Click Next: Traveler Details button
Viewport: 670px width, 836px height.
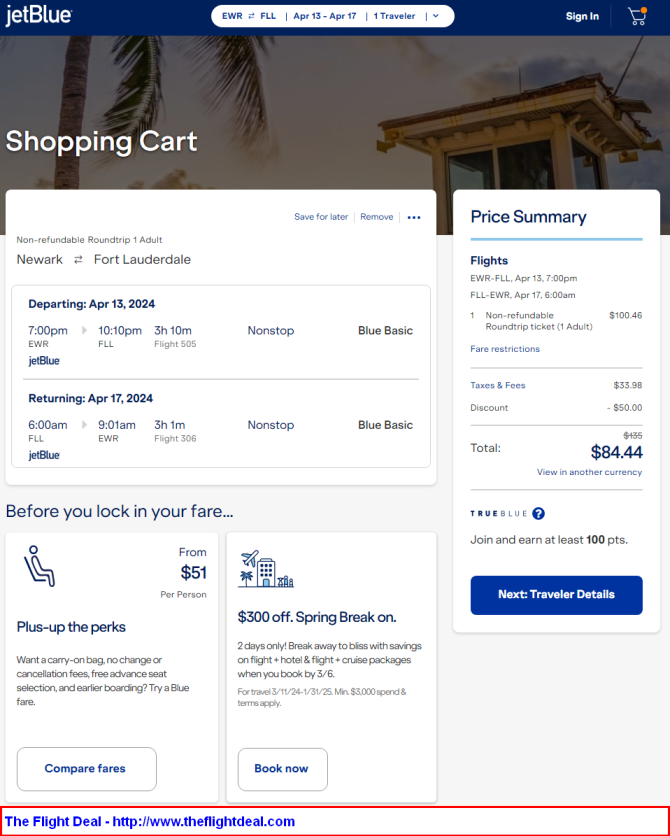(x=556, y=594)
